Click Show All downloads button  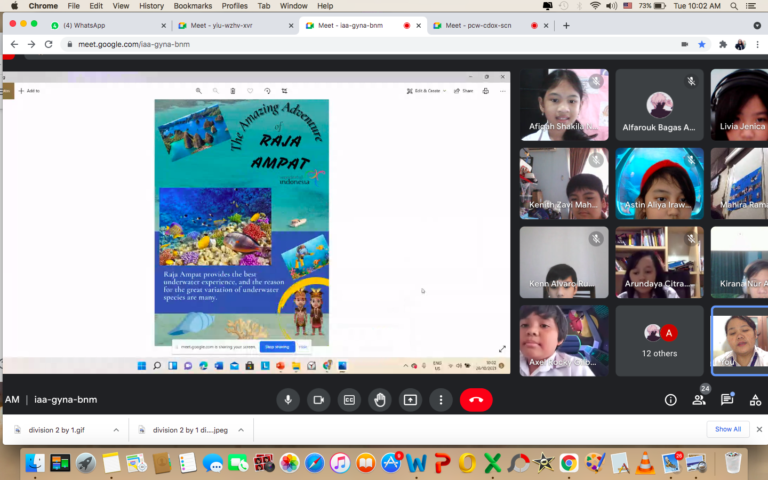(727, 429)
